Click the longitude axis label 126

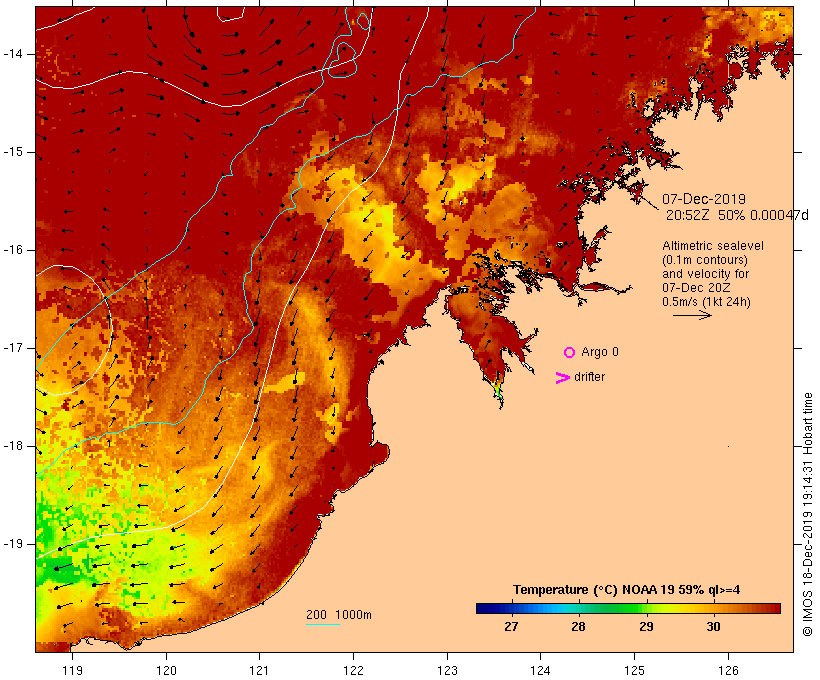[728, 671]
